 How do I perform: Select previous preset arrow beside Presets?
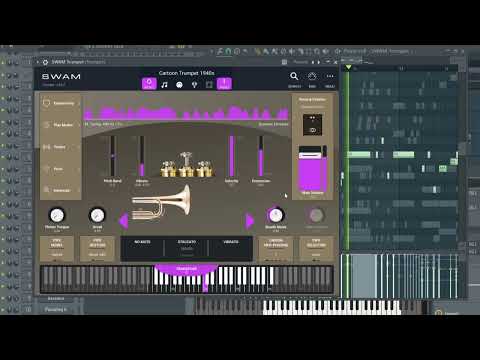[313, 62]
